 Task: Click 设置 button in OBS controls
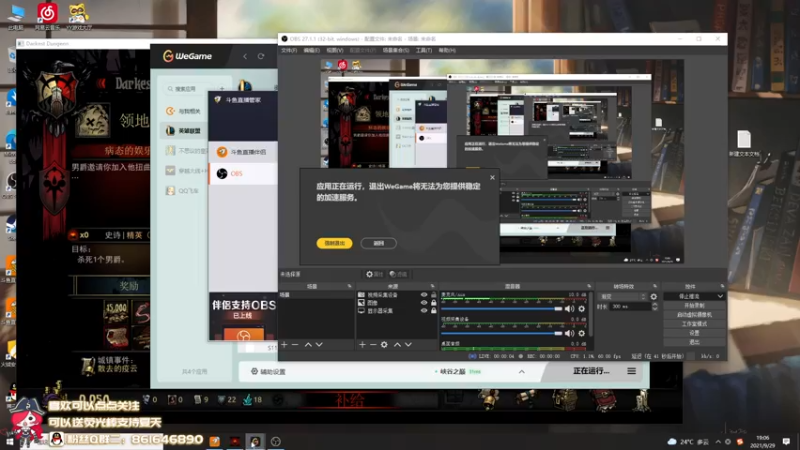(694, 333)
